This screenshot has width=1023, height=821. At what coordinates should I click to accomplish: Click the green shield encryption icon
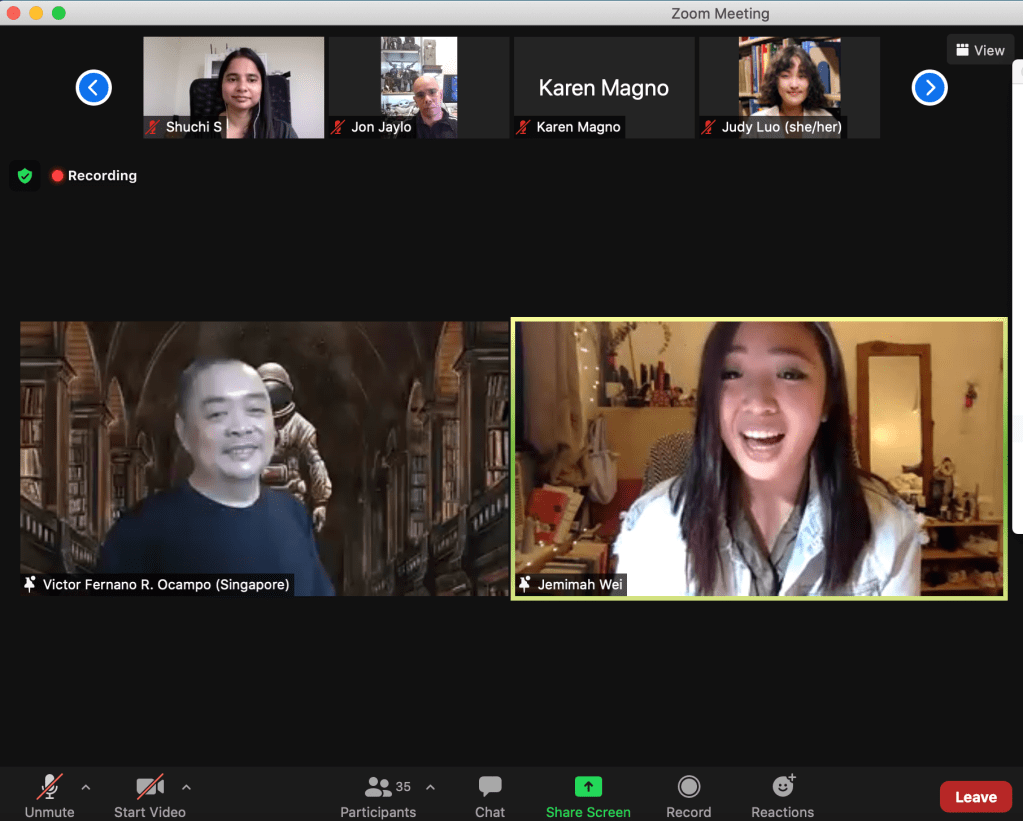25,176
